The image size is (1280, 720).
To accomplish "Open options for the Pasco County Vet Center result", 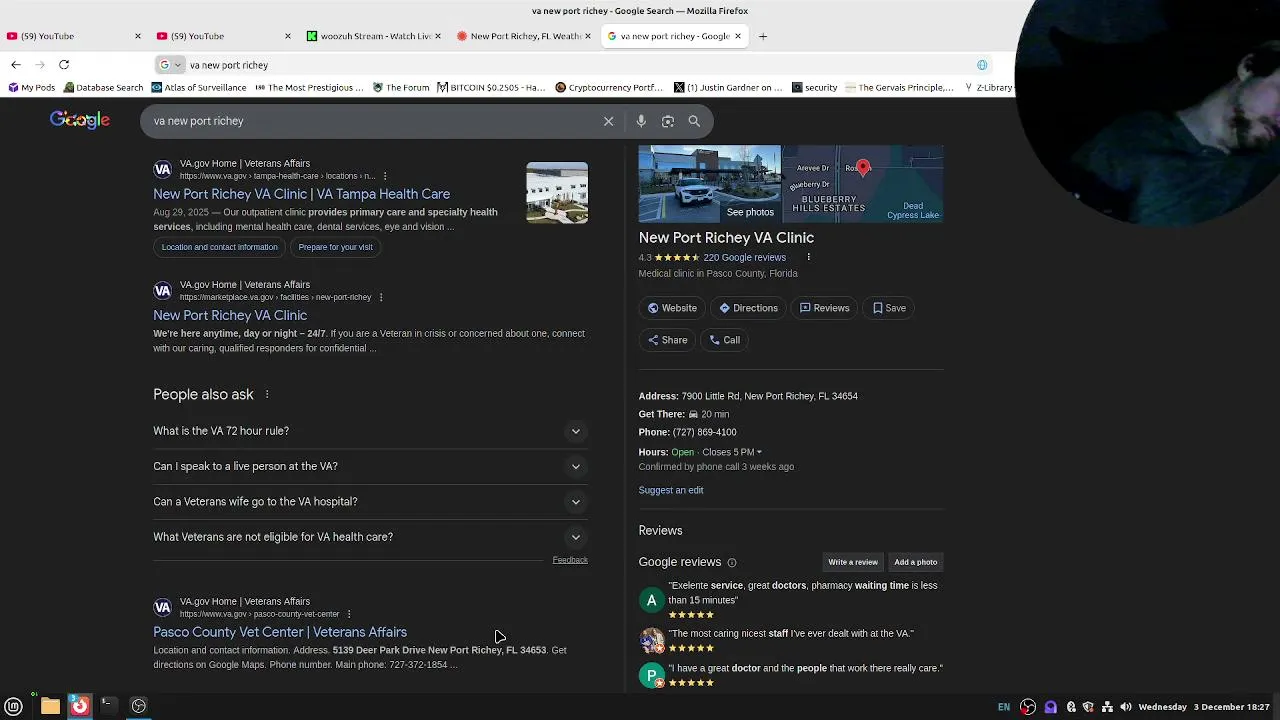I will click(349, 614).
